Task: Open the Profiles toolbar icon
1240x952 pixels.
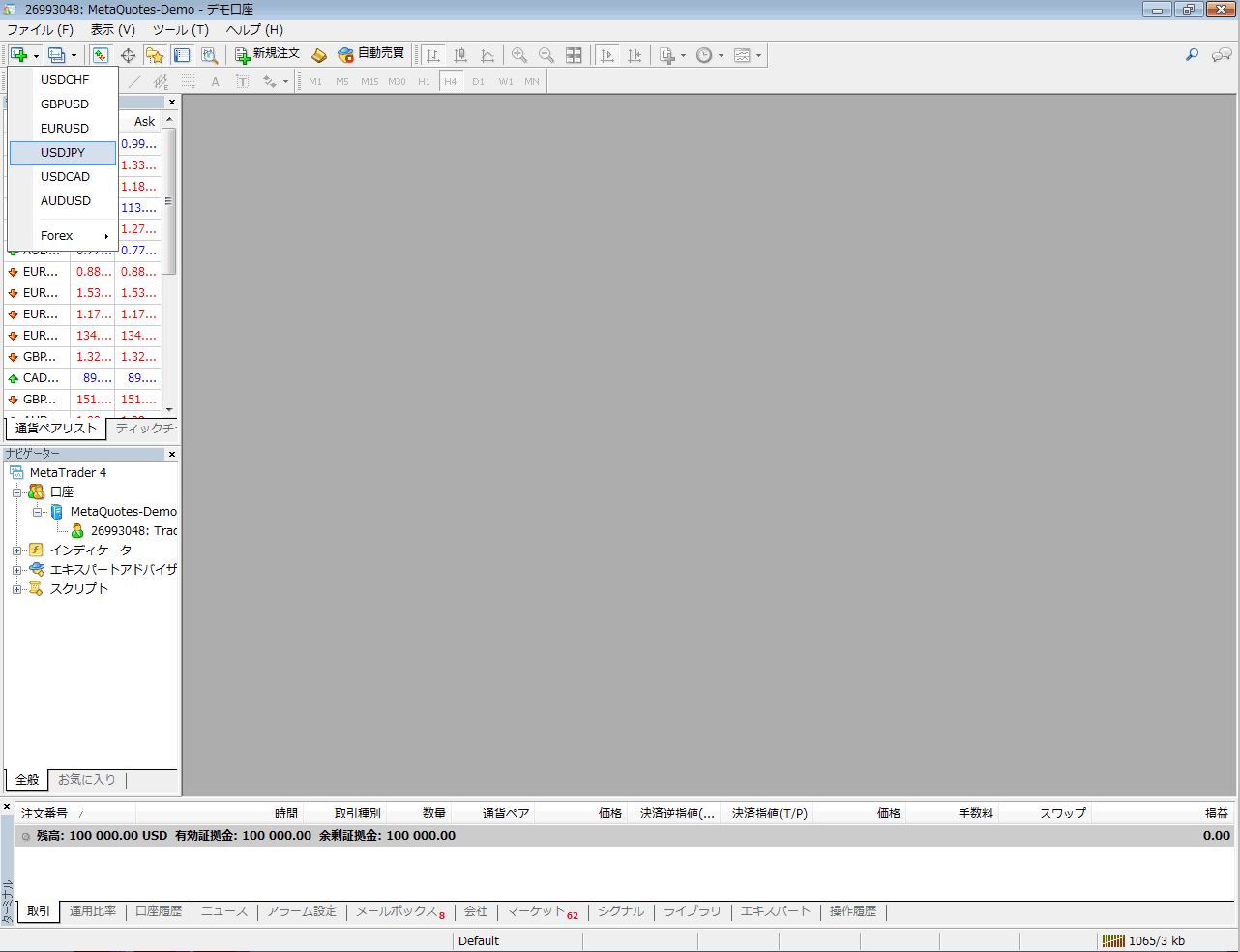Action: [57, 55]
